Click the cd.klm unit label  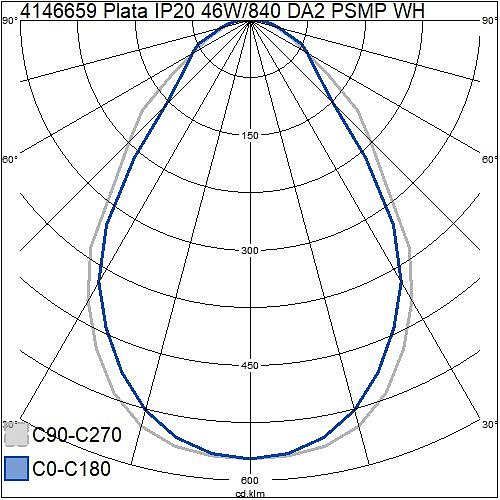point(250,494)
